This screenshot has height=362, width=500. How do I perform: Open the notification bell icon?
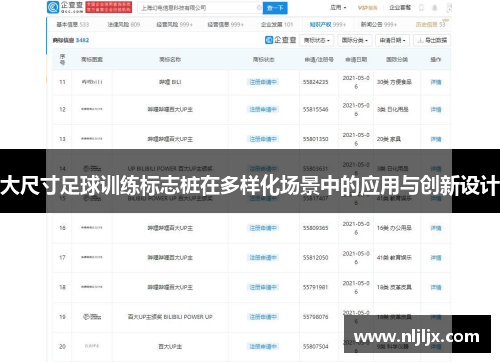pyautogui.click(x=435, y=7)
